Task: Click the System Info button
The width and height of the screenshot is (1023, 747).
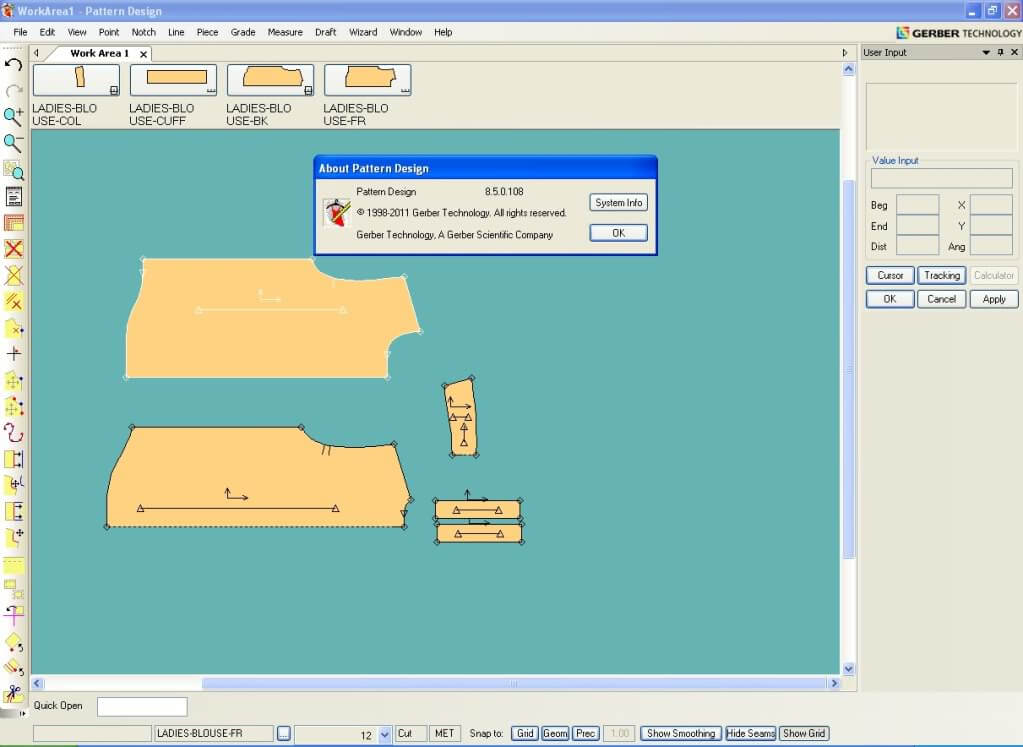Action: click(x=618, y=203)
